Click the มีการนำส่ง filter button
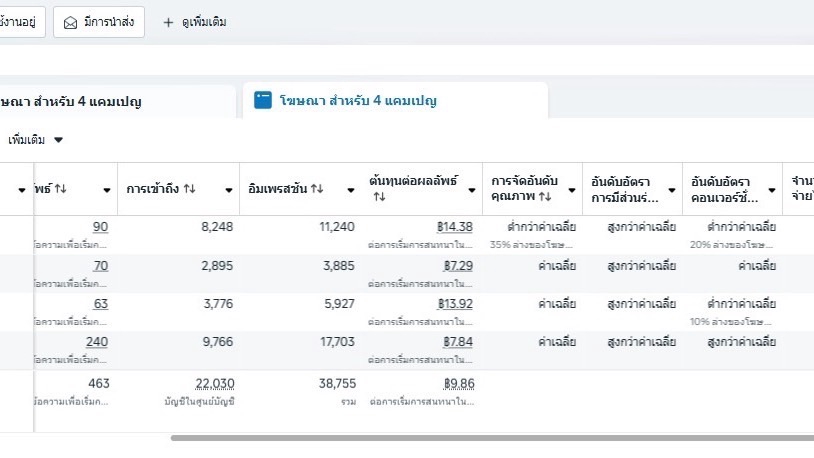This screenshot has height=458, width=814. click(x=98, y=22)
